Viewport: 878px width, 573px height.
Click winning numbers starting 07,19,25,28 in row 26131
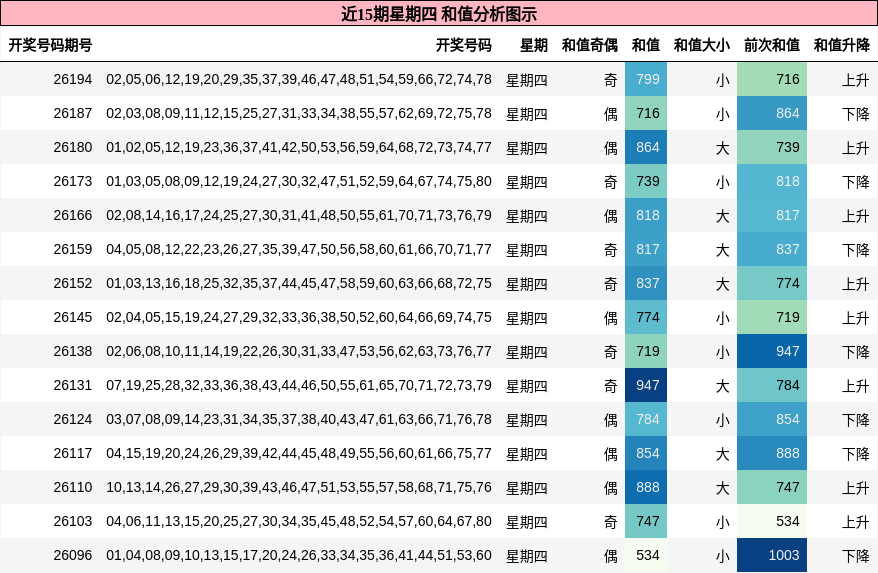299,385
